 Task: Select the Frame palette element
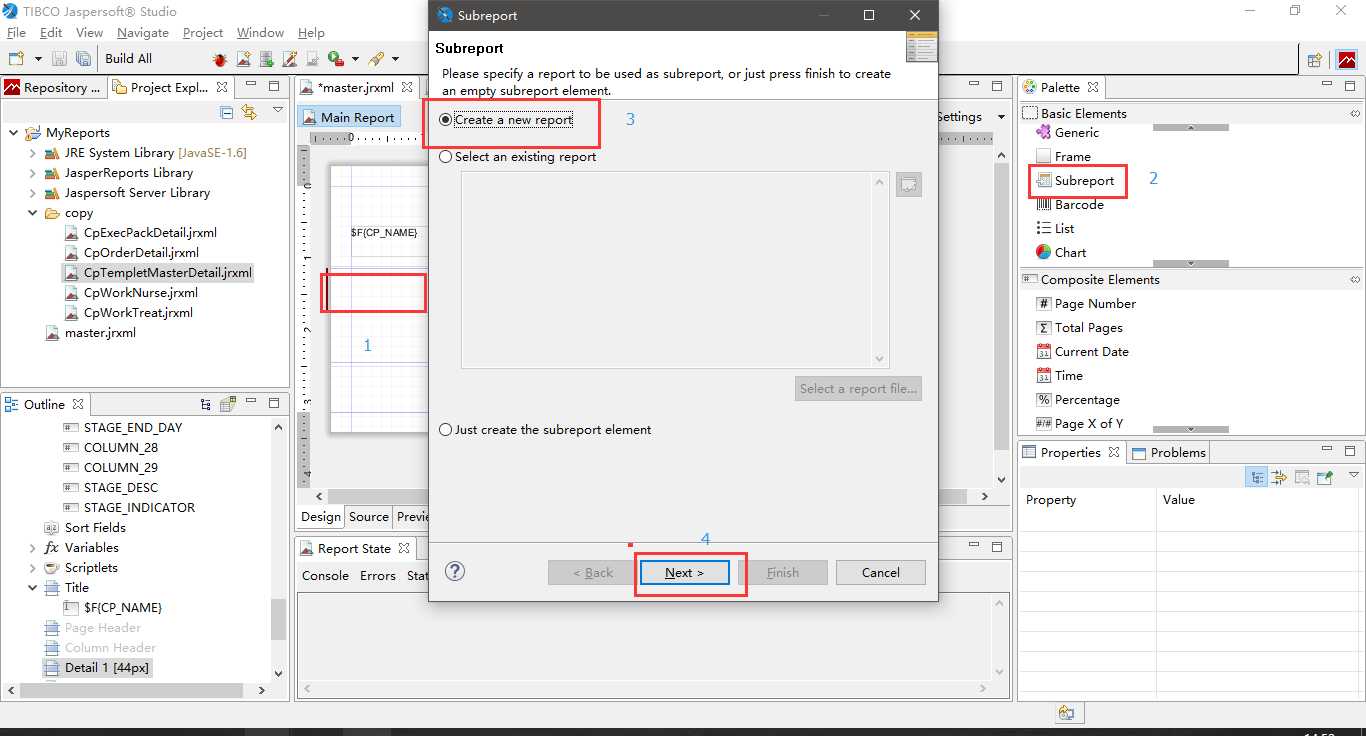coord(1064,156)
